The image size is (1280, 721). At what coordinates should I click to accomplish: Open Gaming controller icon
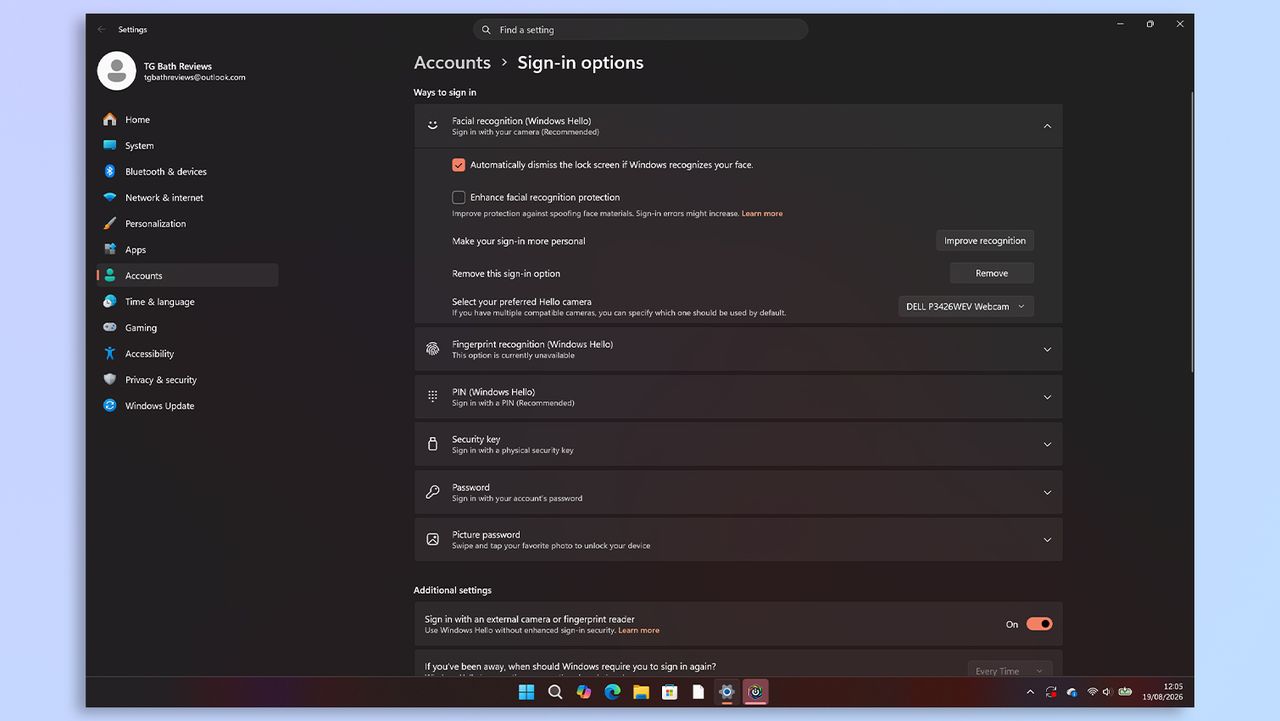coord(110,327)
